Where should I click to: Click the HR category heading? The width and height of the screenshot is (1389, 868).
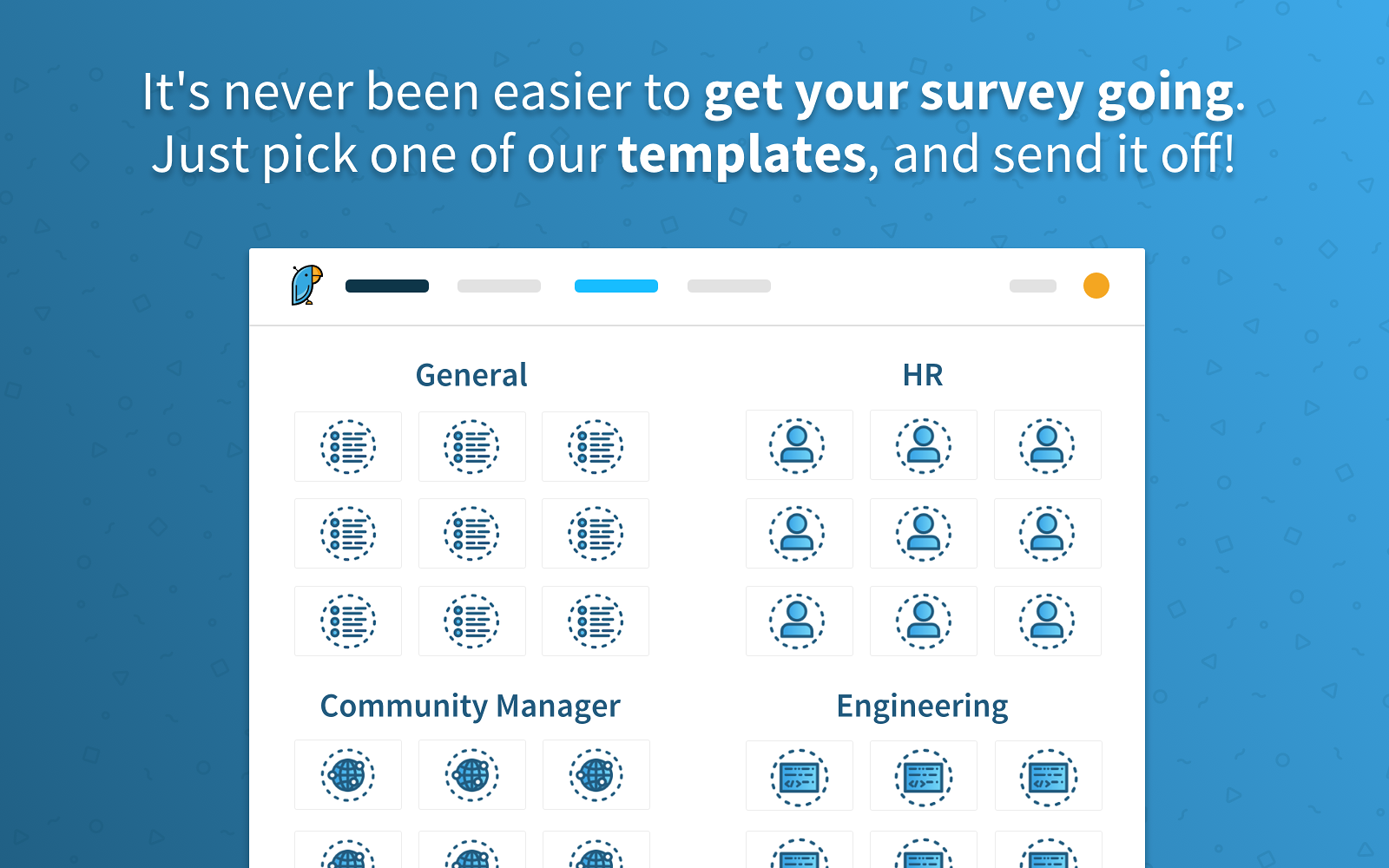point(922,375)
